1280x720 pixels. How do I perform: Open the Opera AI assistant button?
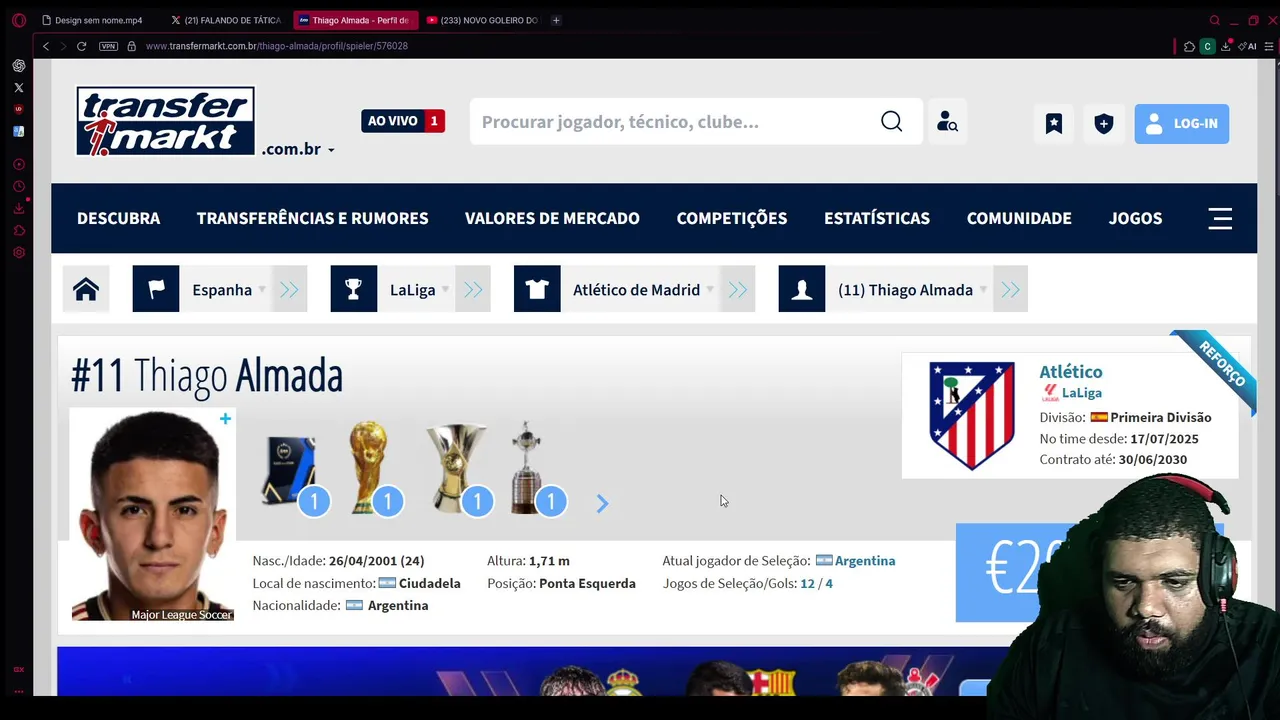coord(1247,46)
